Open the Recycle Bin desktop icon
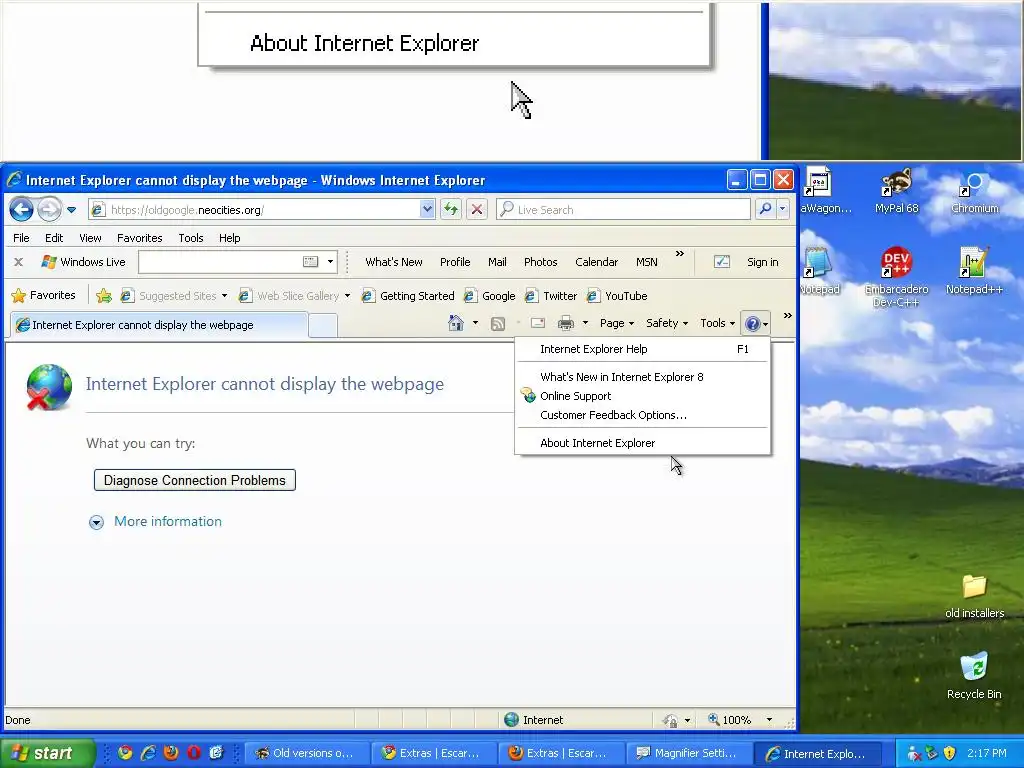Image resolution: width=1024 pixels, height=768 pixels. click(974, 675)
